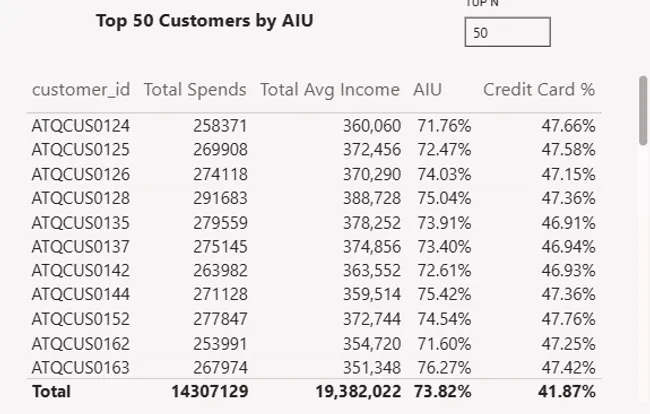Select customer row ATQCUS0124
Screen dimensions: 650x414
[x=314, y=126]
